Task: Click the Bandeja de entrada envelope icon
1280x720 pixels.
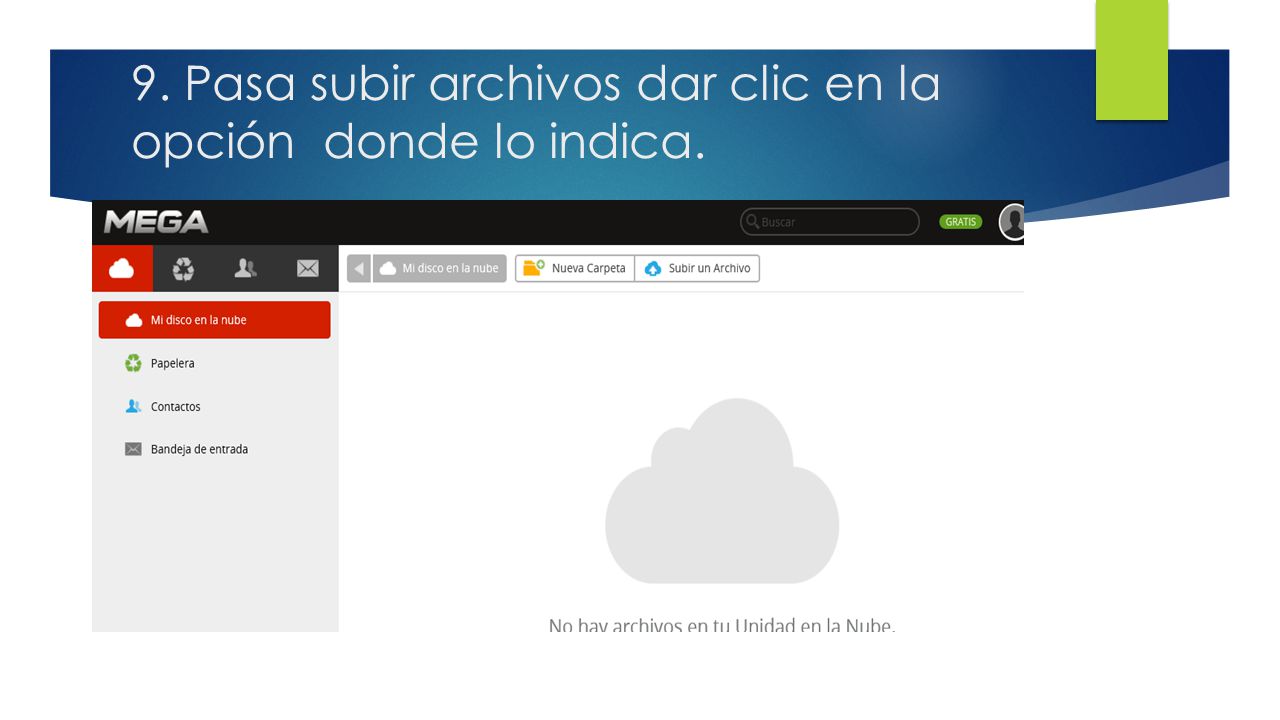Action: coord(133,449)
